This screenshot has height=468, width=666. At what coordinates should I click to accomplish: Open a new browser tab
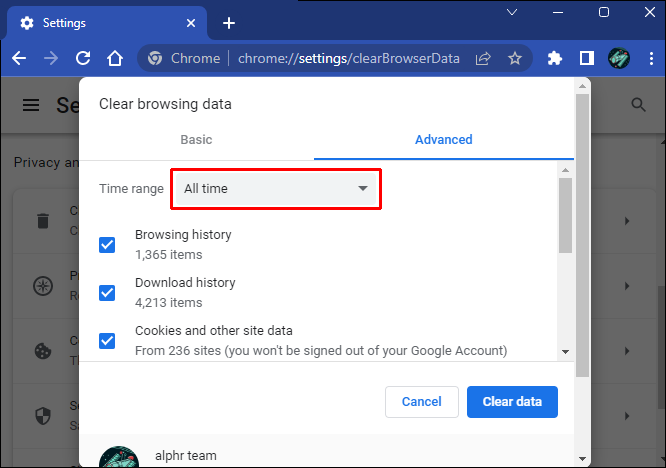tap(229, 22)
